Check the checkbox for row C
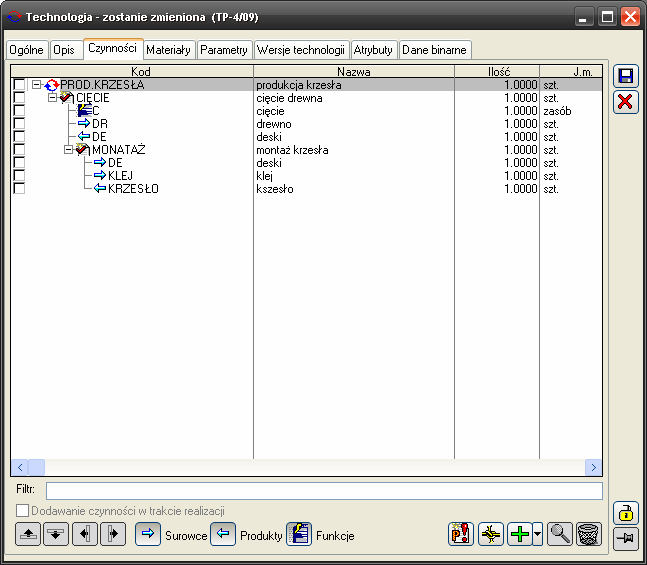The width and height of the screenshot is (647, 565). pos(19,110)
